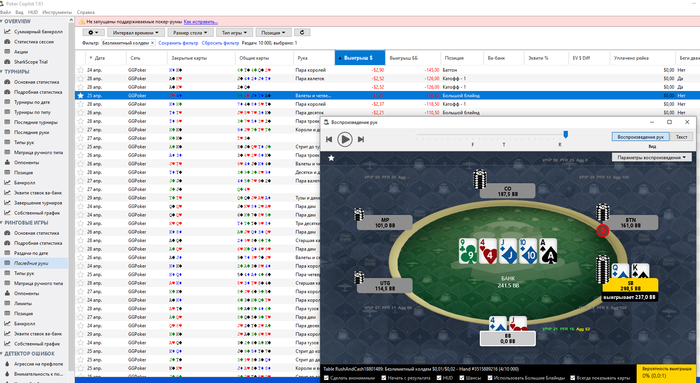Image resolution: width=700 pixels, height=383 pixels.
Task: Open Размер стола dropdown
Action: (x=190, y=33)
